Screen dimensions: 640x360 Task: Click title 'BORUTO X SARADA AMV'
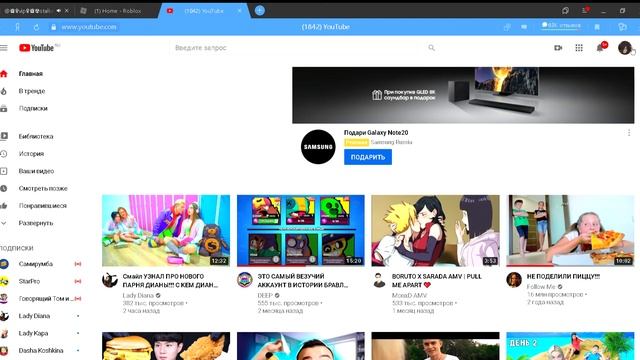437,280
